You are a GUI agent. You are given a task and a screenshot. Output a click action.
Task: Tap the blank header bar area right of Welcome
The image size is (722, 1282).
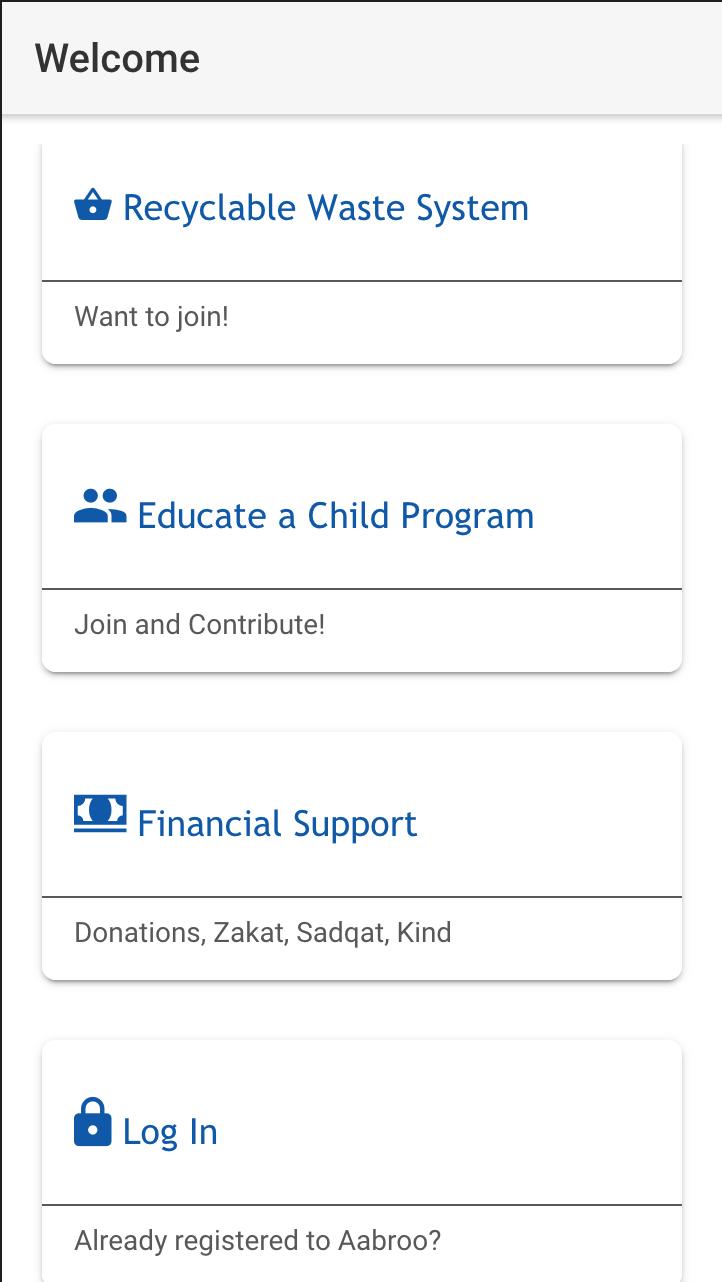460,58
